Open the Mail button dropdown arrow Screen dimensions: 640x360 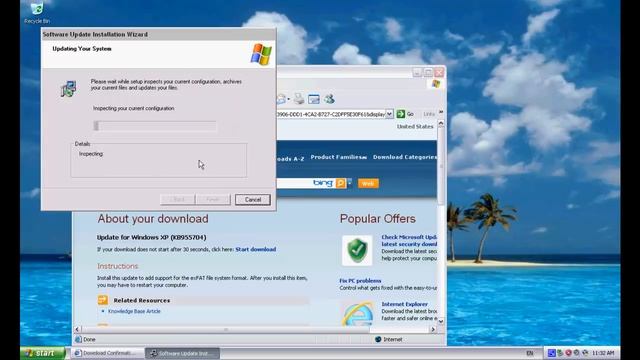(x=289, y=99)
